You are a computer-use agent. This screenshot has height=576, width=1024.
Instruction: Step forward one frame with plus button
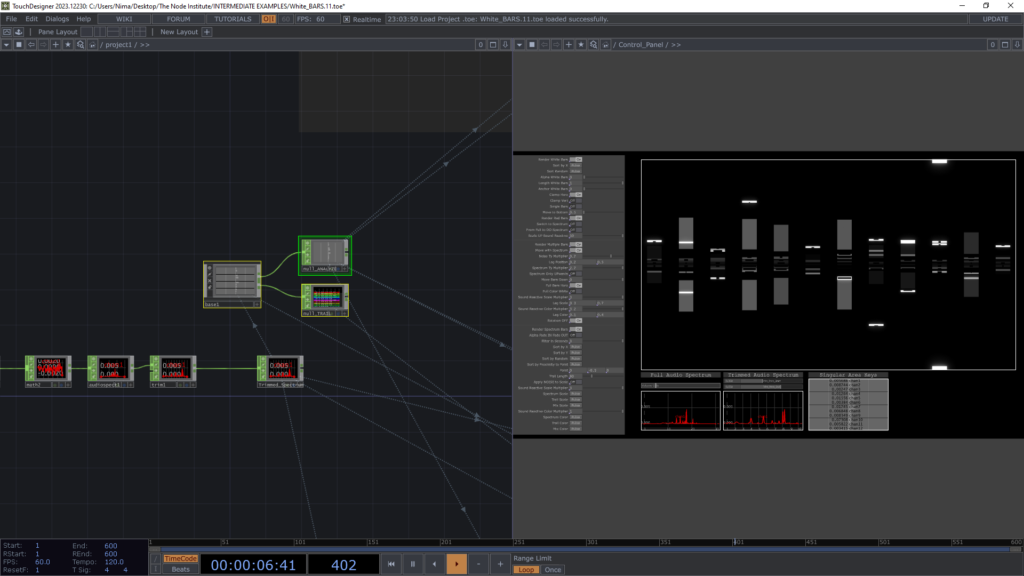(500, 565)
